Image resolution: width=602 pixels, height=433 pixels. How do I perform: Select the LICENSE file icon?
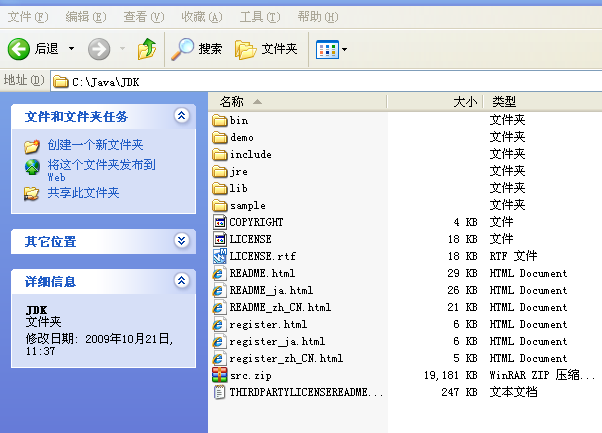pyautogui.click(x=220, y=239)
